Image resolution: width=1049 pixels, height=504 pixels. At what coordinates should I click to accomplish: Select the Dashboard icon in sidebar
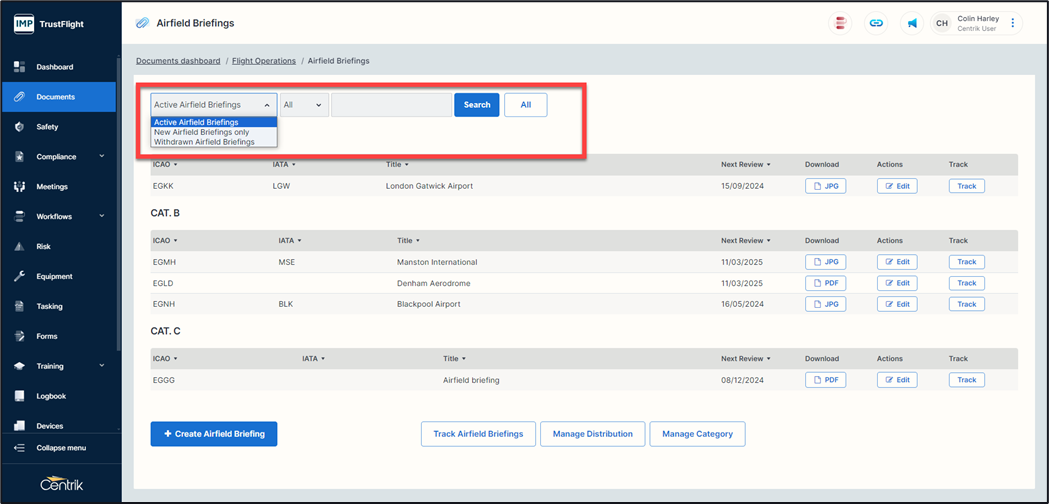point(19,67)
